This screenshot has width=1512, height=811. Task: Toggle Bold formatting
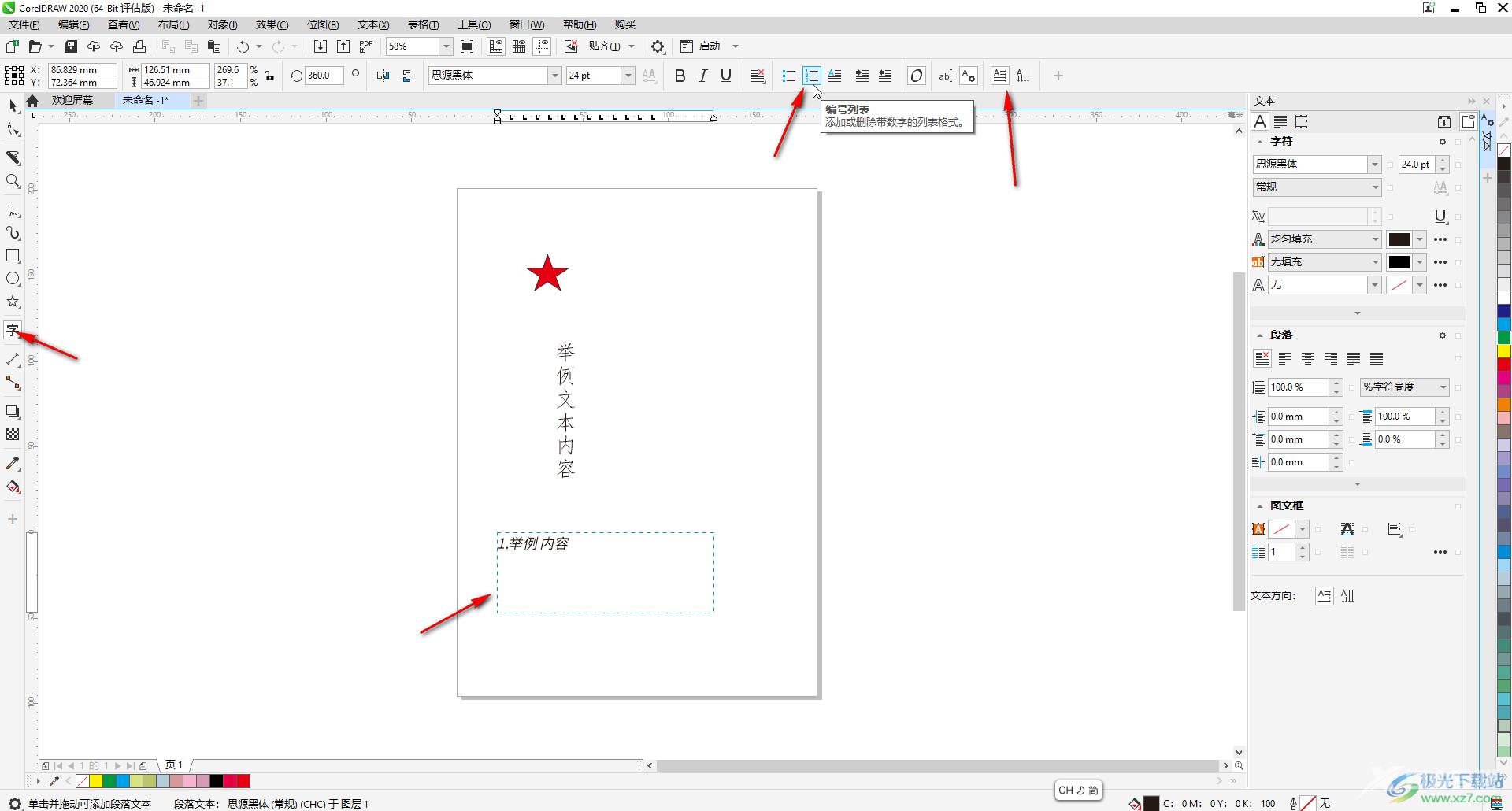[680, 76]
